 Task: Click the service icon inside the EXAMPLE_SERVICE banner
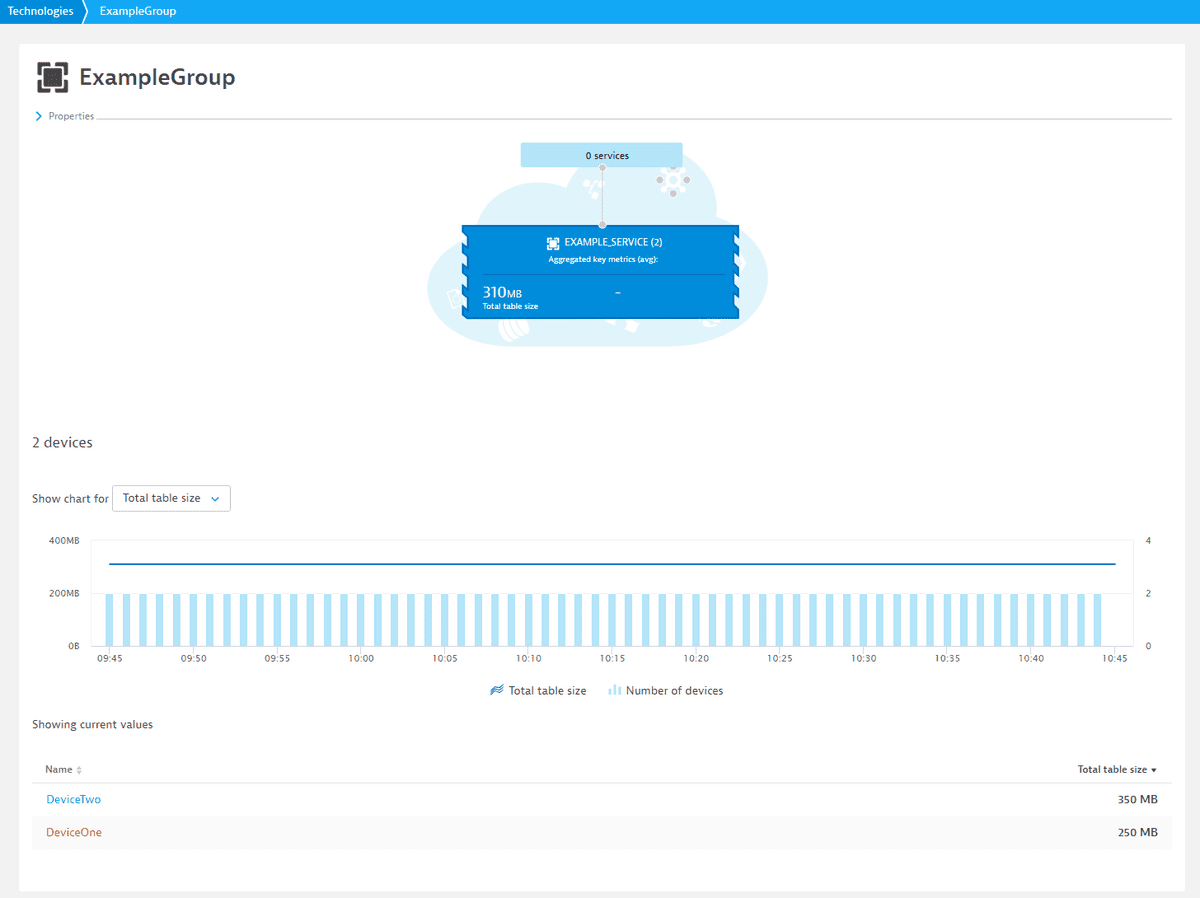(552, 241)
